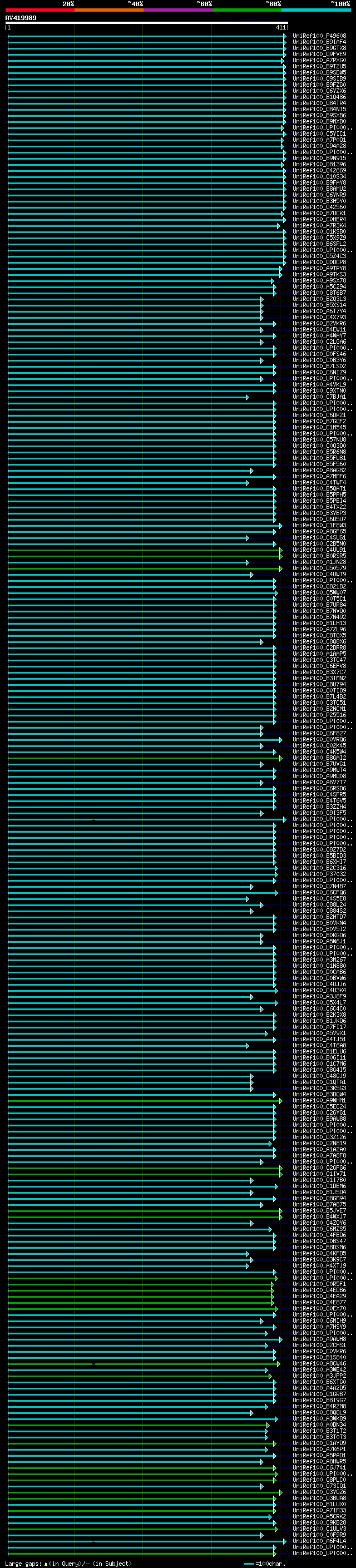Viewport: 356px width, 1568px height.
Task: Select the AV419989 query label
Action: click(x=21, y=18)
